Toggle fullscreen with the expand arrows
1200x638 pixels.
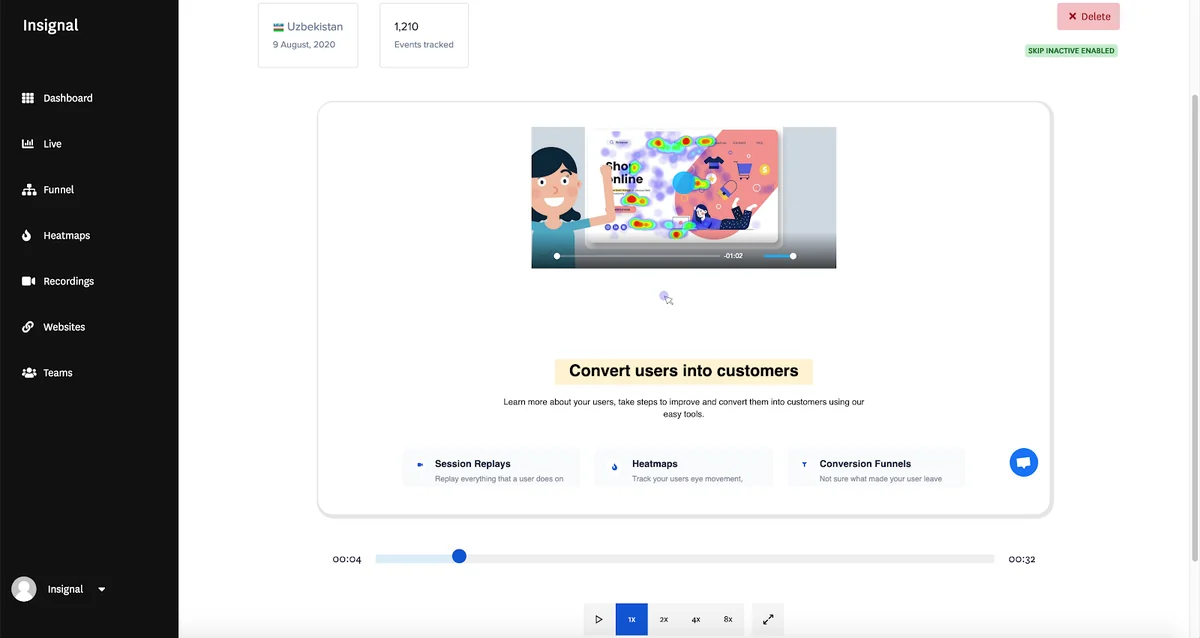pyautogui.click(x=767, y=619)
